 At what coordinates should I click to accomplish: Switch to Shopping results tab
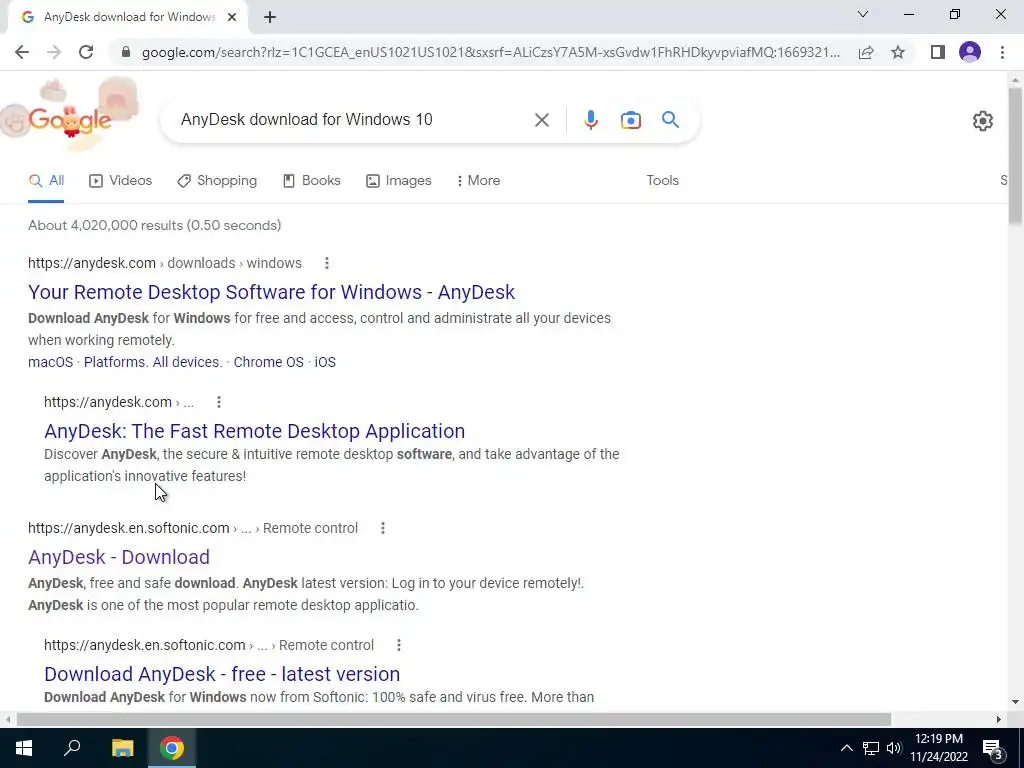click(x=217, y=181)
